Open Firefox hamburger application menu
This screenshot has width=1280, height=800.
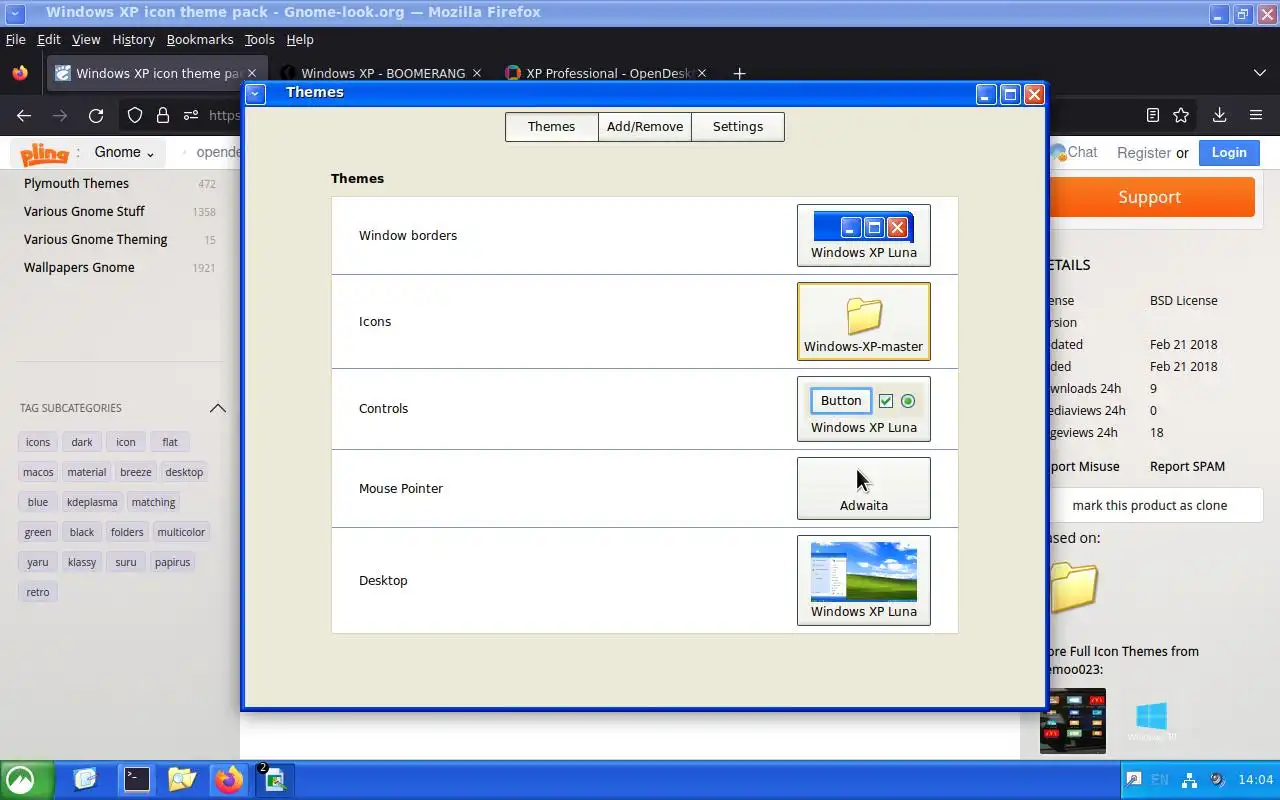[x=1256, y=115]
